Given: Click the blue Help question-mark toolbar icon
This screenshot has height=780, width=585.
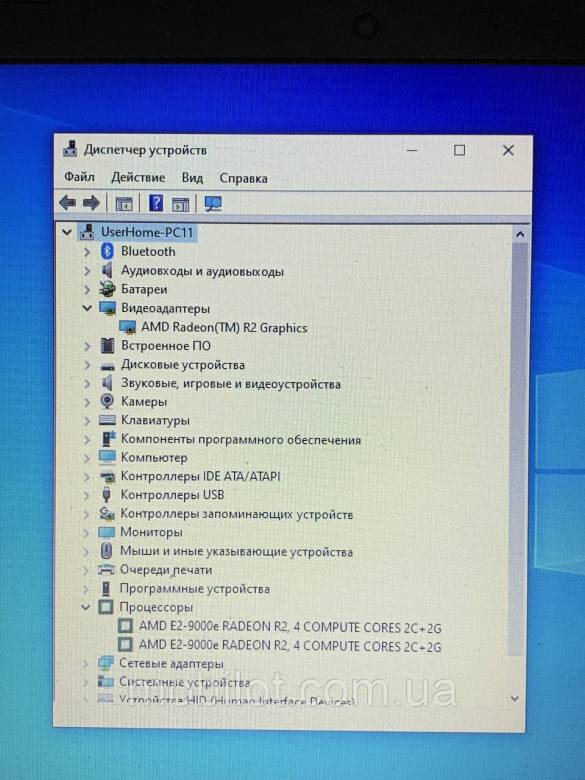Looking at the screenshot, I should tap(156, 203).
